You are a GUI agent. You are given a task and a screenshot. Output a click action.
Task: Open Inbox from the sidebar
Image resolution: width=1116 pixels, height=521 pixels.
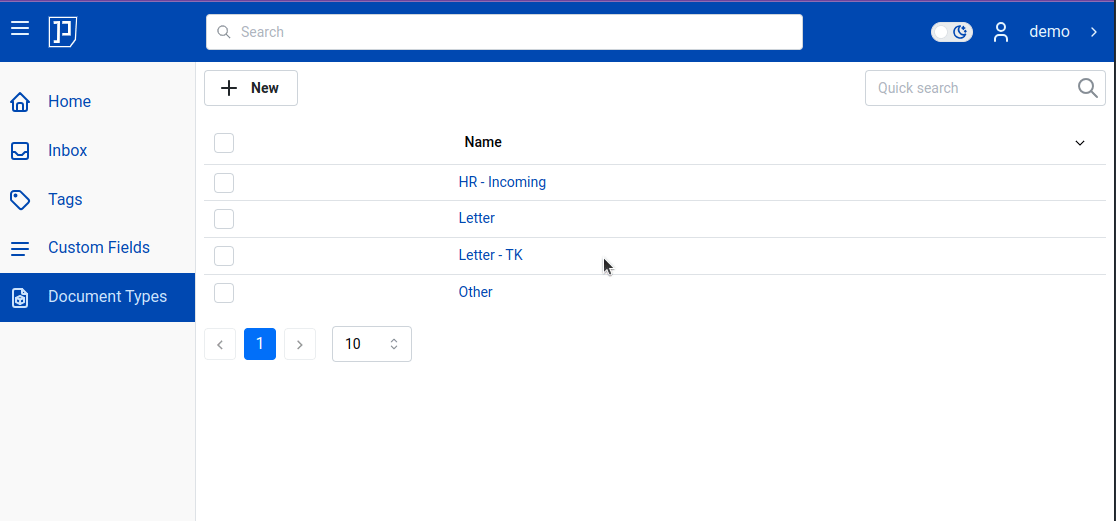point(98,151)
